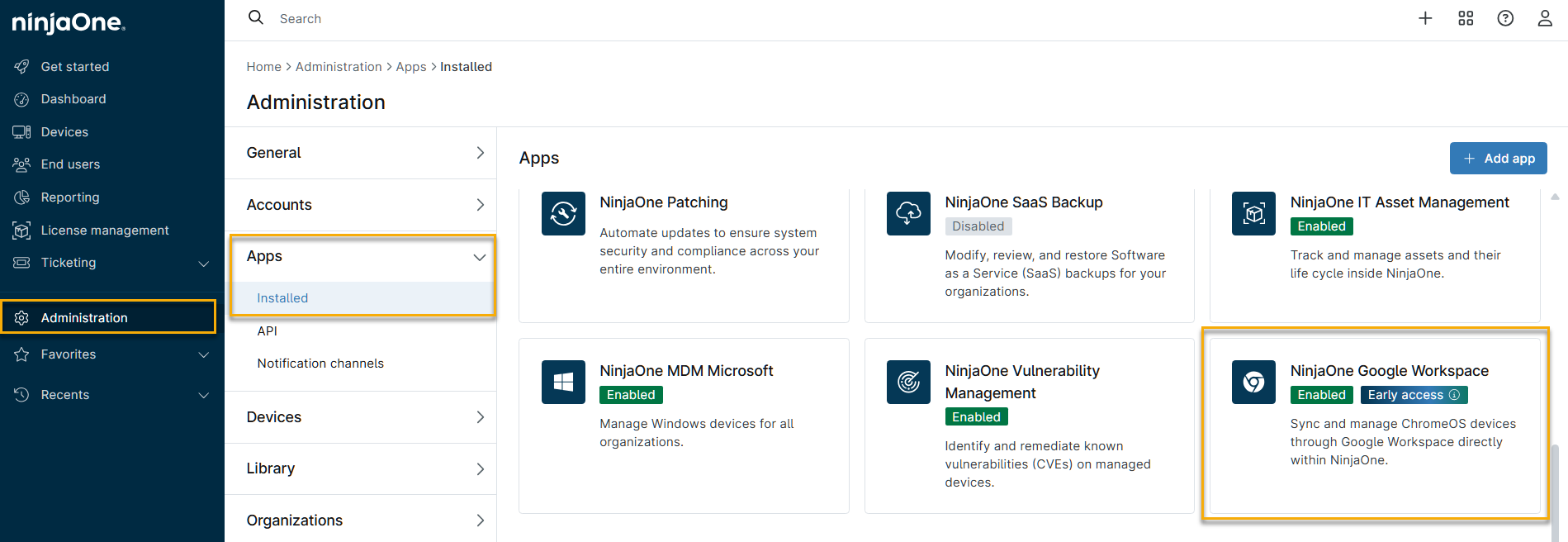Click the search magnifier icon
The height and width of the screenshot is (542, 1568).
(x=256, y=17)
